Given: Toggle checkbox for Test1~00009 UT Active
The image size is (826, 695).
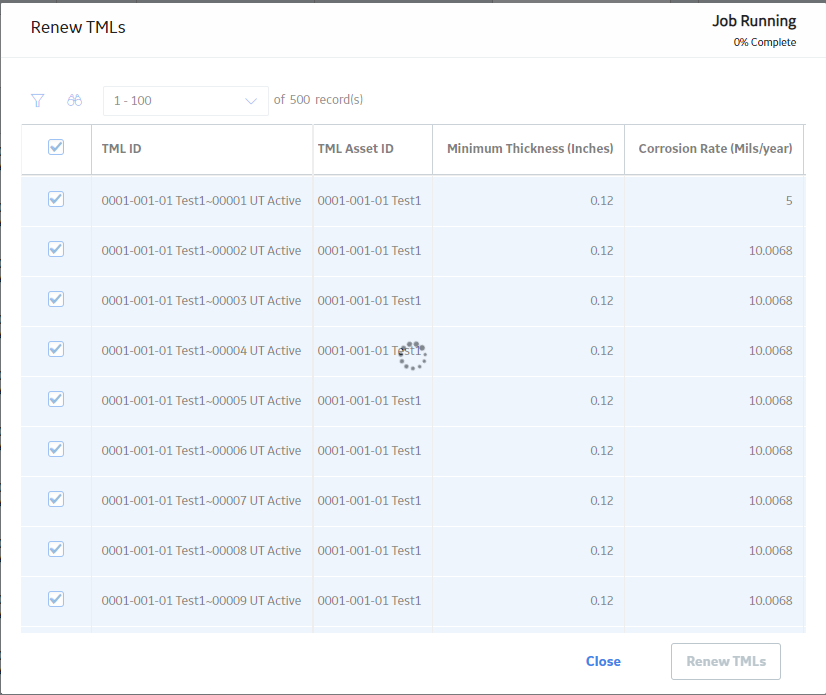Looking at the screenshot, I should 56,599.
